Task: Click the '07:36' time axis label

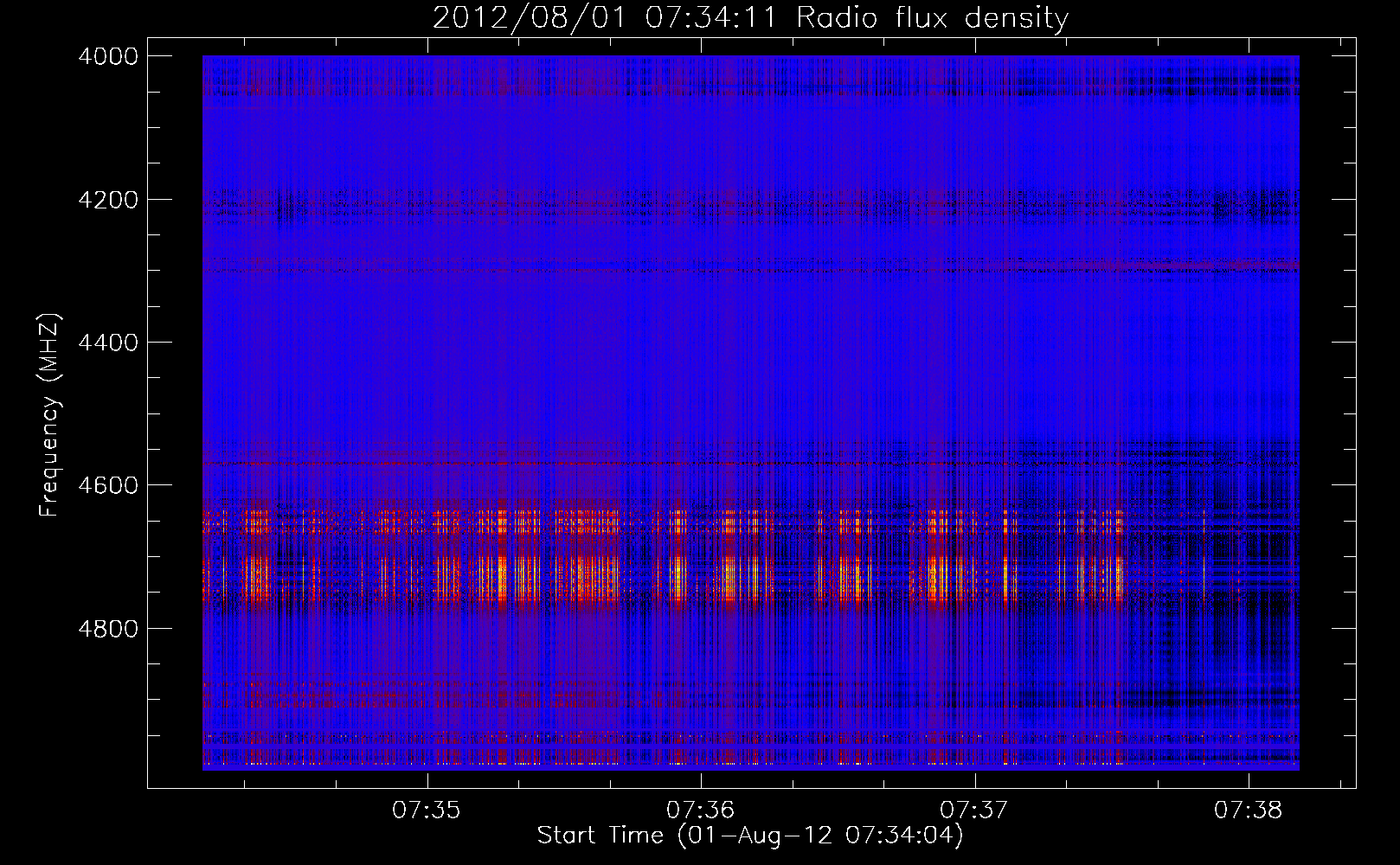Action: [700, 811]
